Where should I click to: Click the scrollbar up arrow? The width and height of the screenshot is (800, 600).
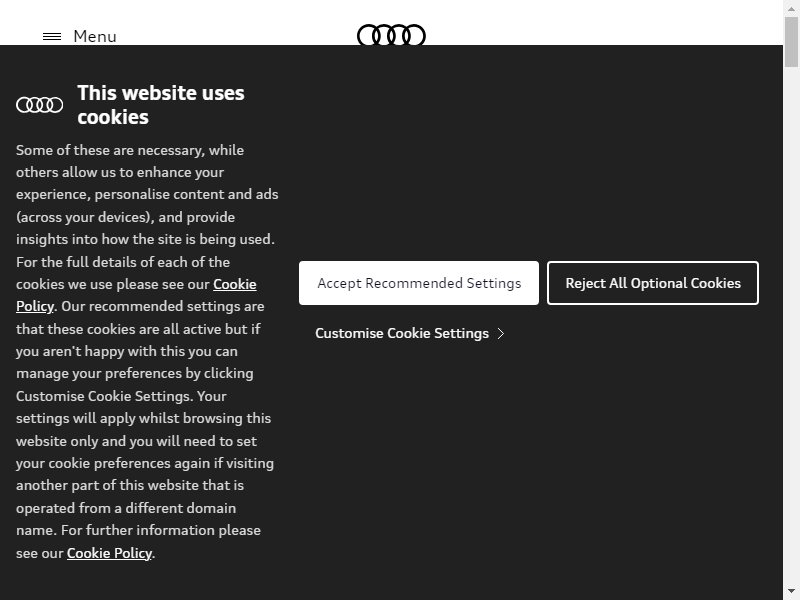click(791, 9)
